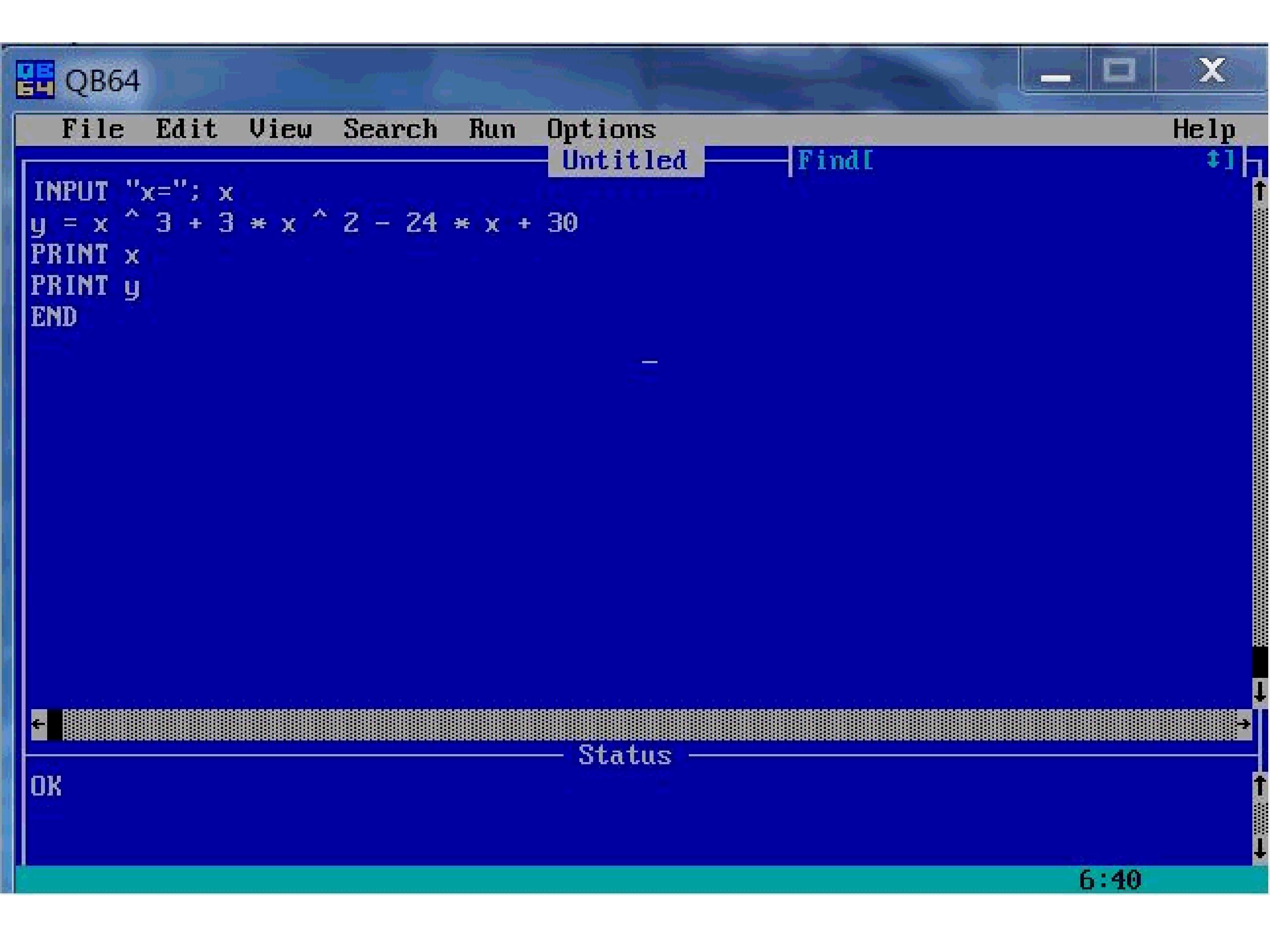Image resolution: width=1270 pixels, height=952 pixels.
Task: Click the Find history up-down arrow icon
Action: pyautogui.click(x=1213, y=159)
